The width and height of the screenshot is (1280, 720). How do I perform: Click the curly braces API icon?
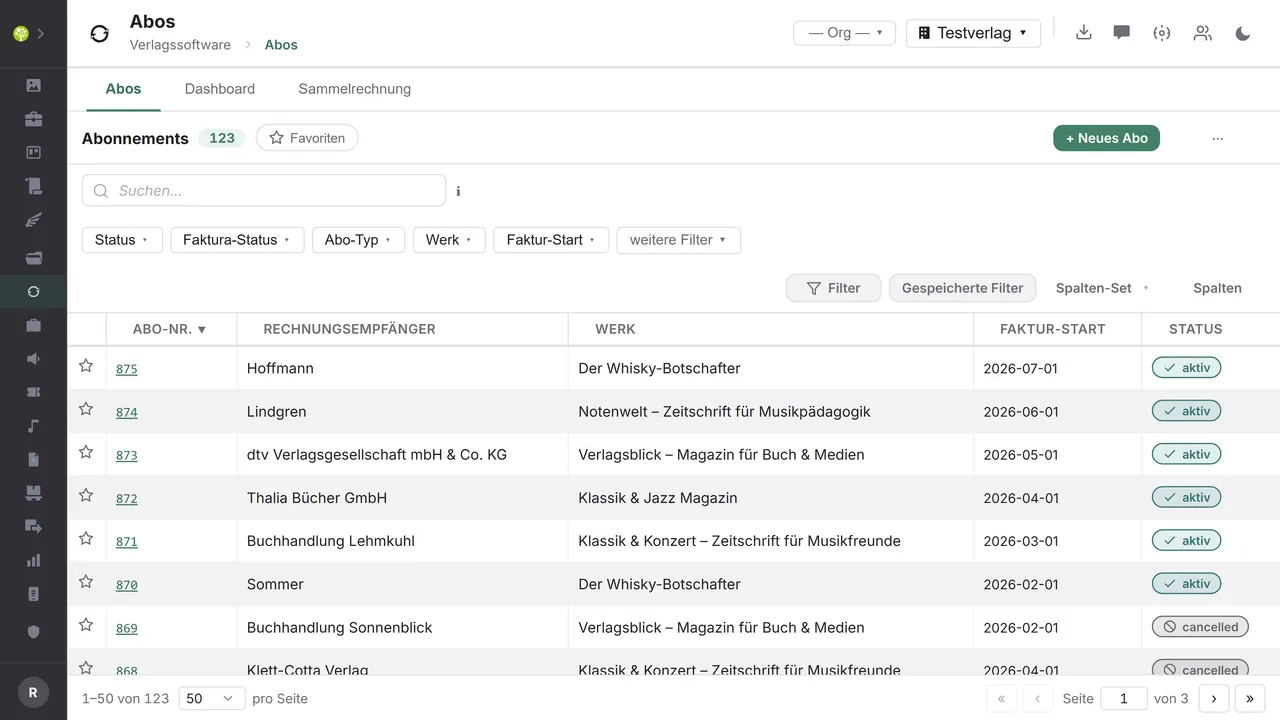click(x=1162, y=33)
